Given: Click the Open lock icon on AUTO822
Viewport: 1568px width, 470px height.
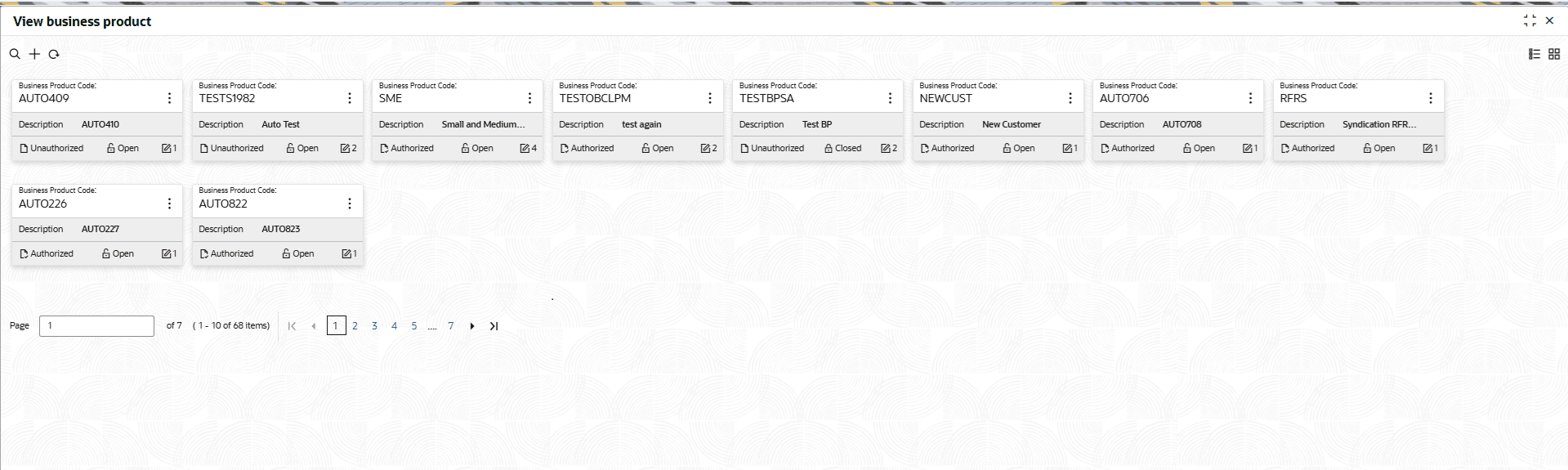Looking at the screenshot, I should [286, 254].
